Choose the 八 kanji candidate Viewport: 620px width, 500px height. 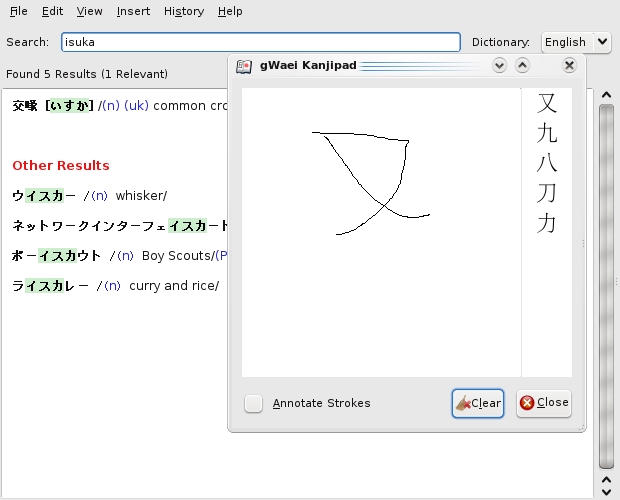tap(547, 163)
